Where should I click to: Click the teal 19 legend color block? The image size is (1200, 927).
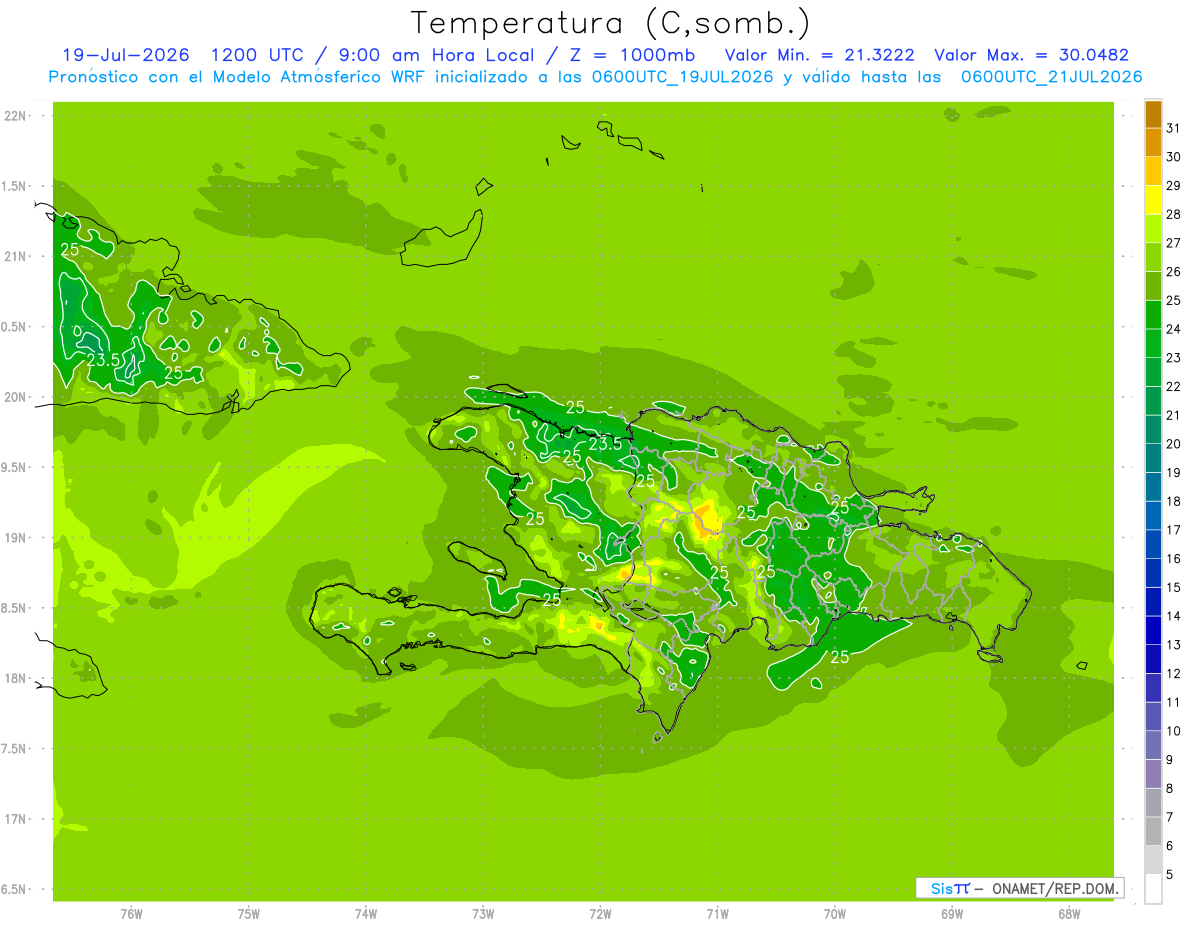click(x=1153, y=487)
